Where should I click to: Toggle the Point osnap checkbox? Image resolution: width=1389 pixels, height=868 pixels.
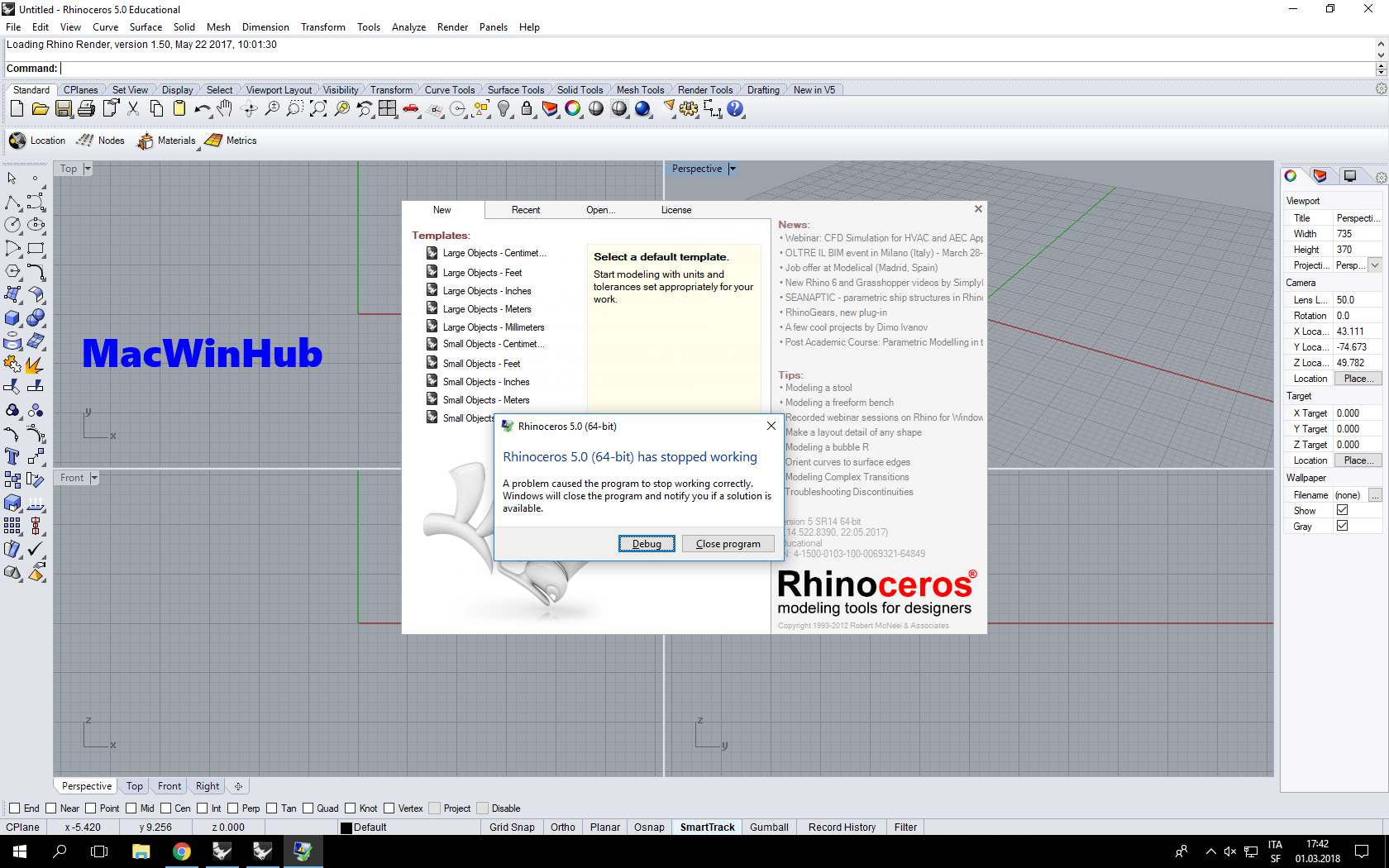pos(91,808)
